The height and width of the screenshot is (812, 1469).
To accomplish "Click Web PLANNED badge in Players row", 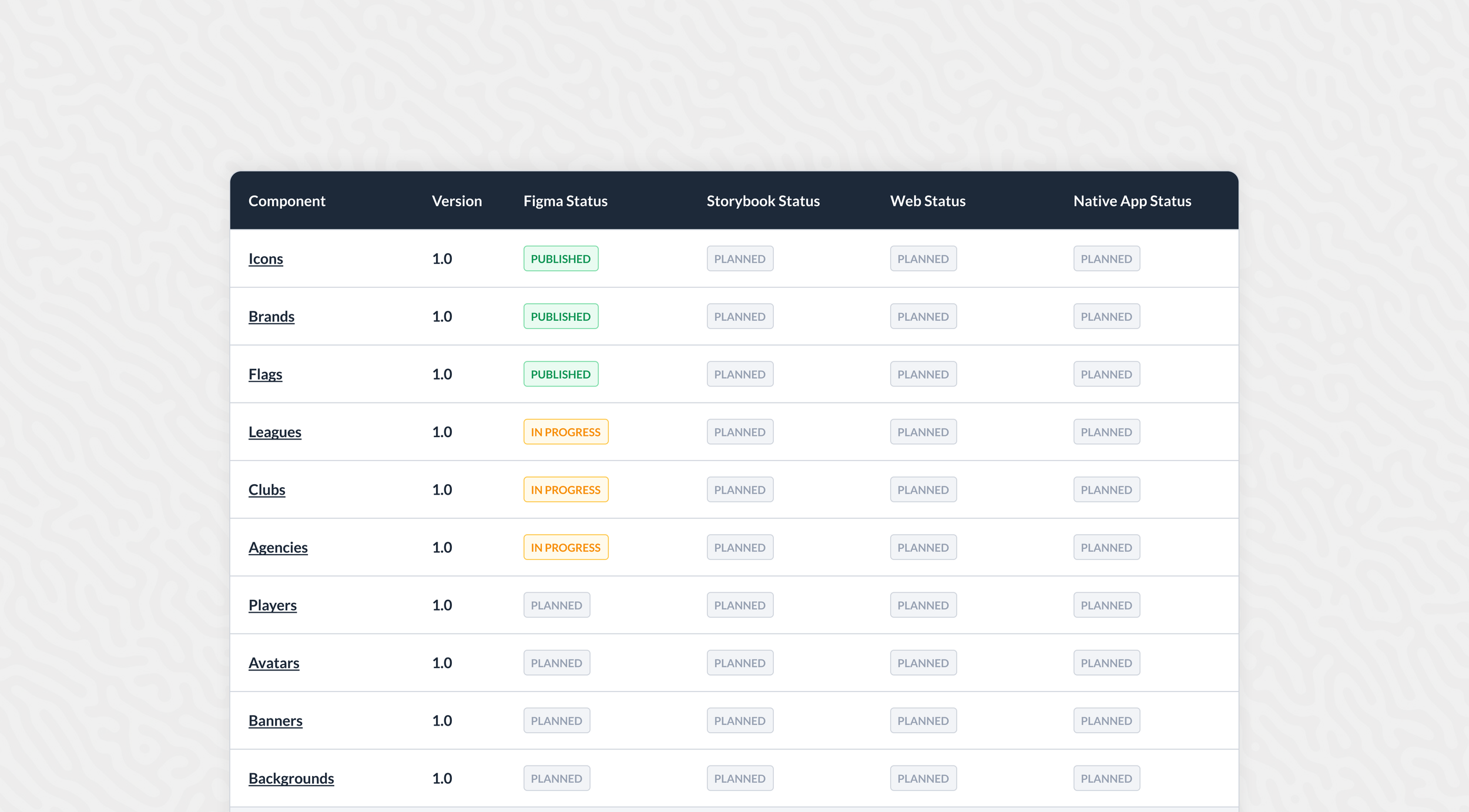I will 924,605.
